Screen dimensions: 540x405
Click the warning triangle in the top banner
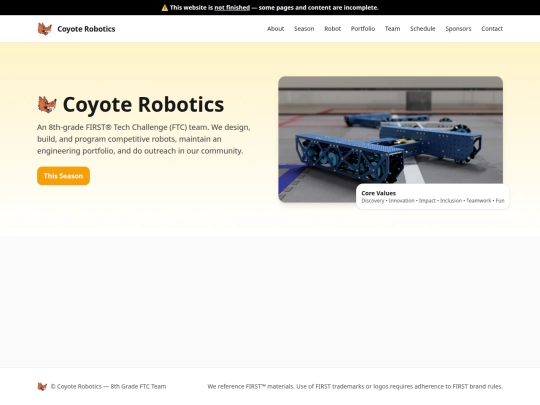[165, 8]
